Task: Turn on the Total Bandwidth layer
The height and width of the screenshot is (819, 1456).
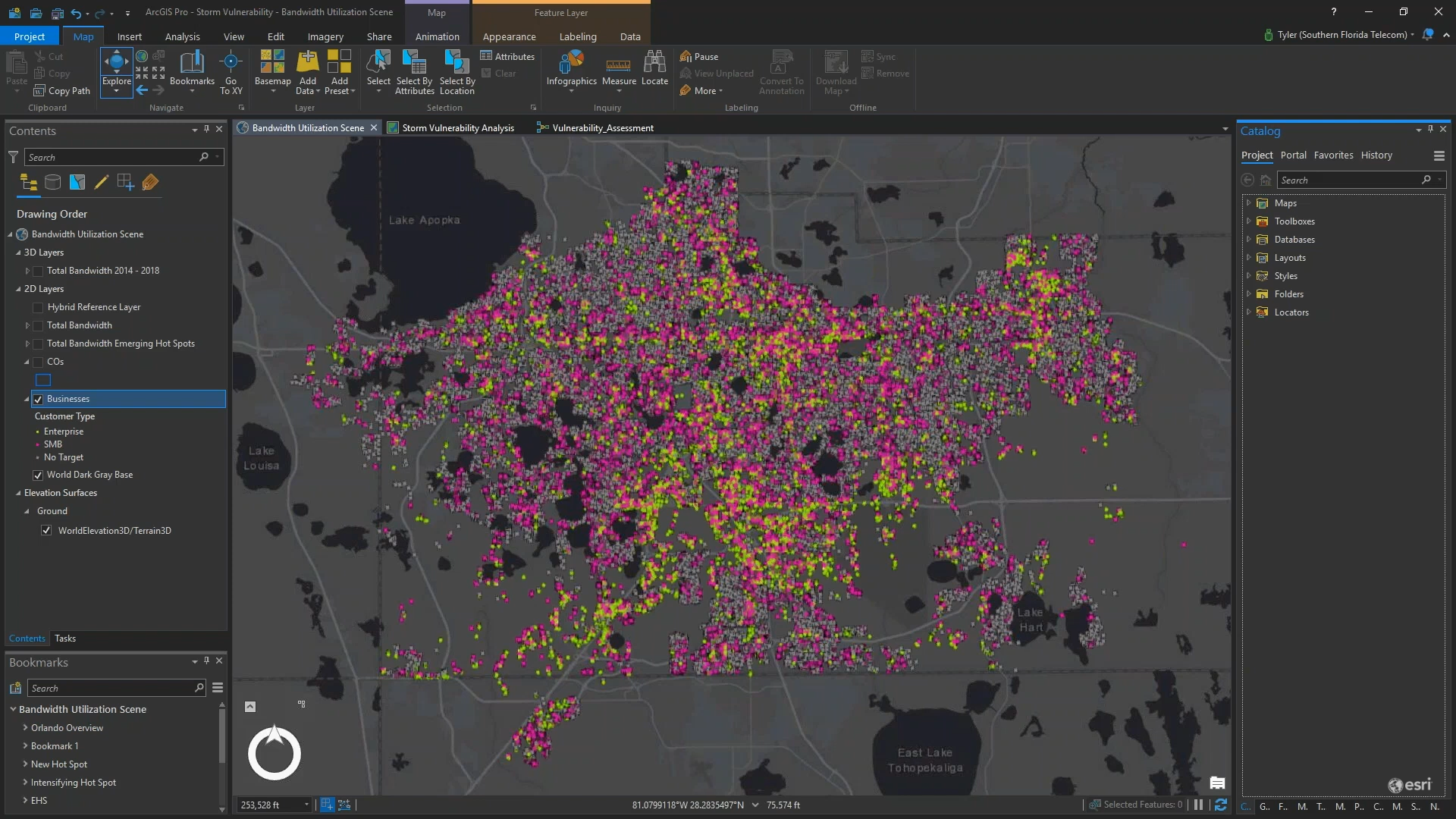Action: (x=38, y=326)
